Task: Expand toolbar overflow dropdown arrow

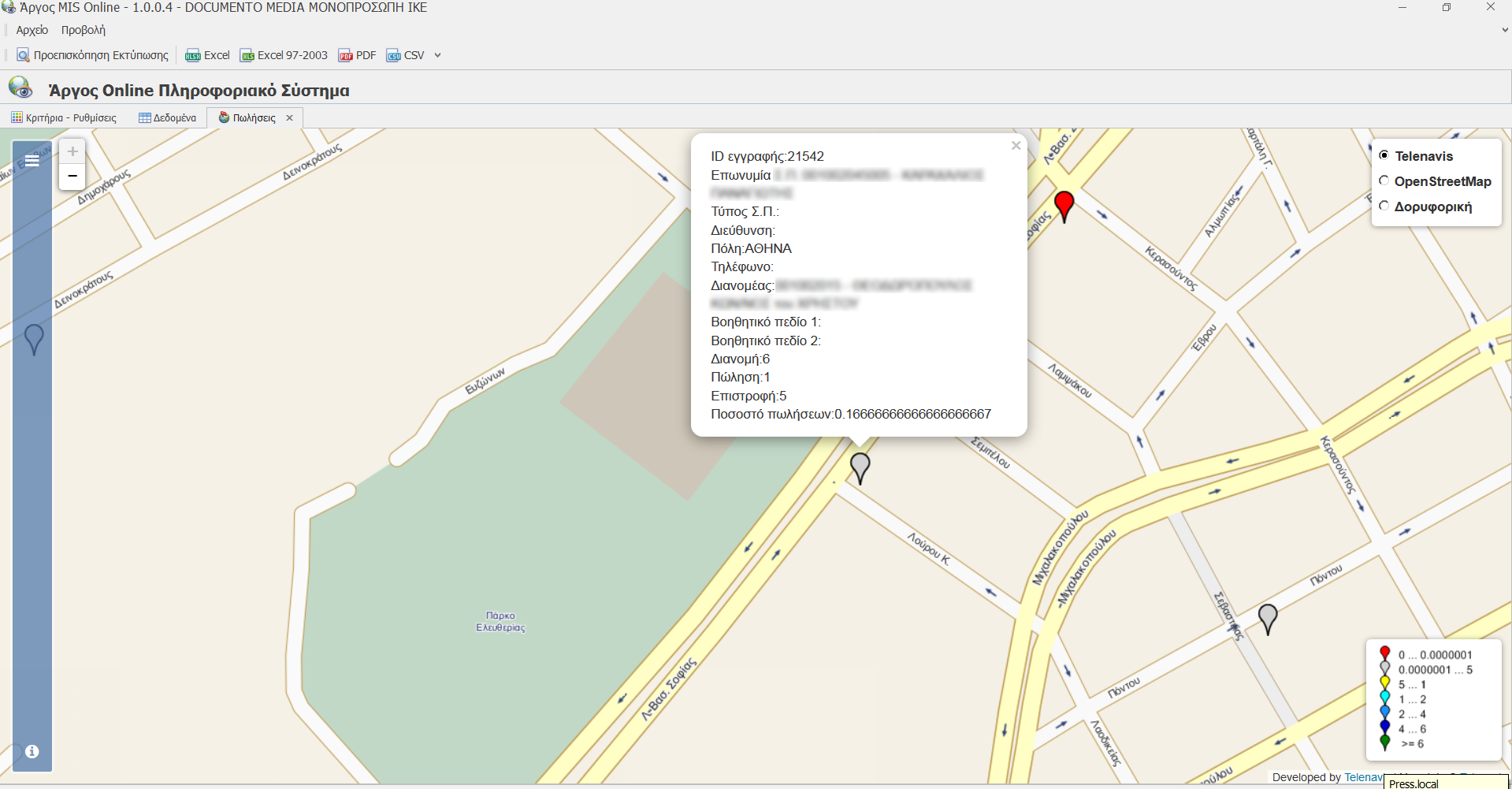Action: coord(438,55)
